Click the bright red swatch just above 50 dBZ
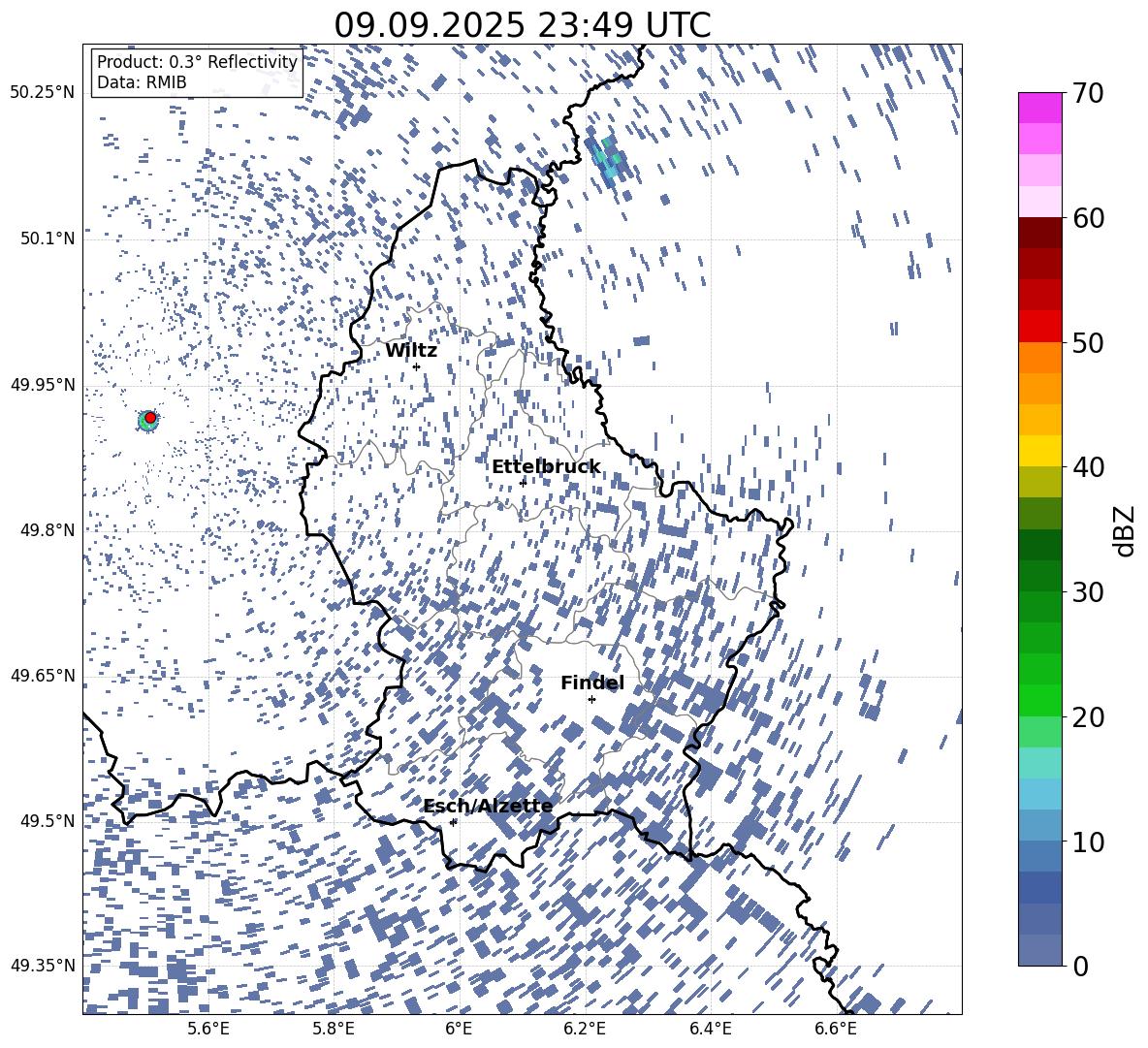The image size is (1148, 1048). [x=1039, y=326]
